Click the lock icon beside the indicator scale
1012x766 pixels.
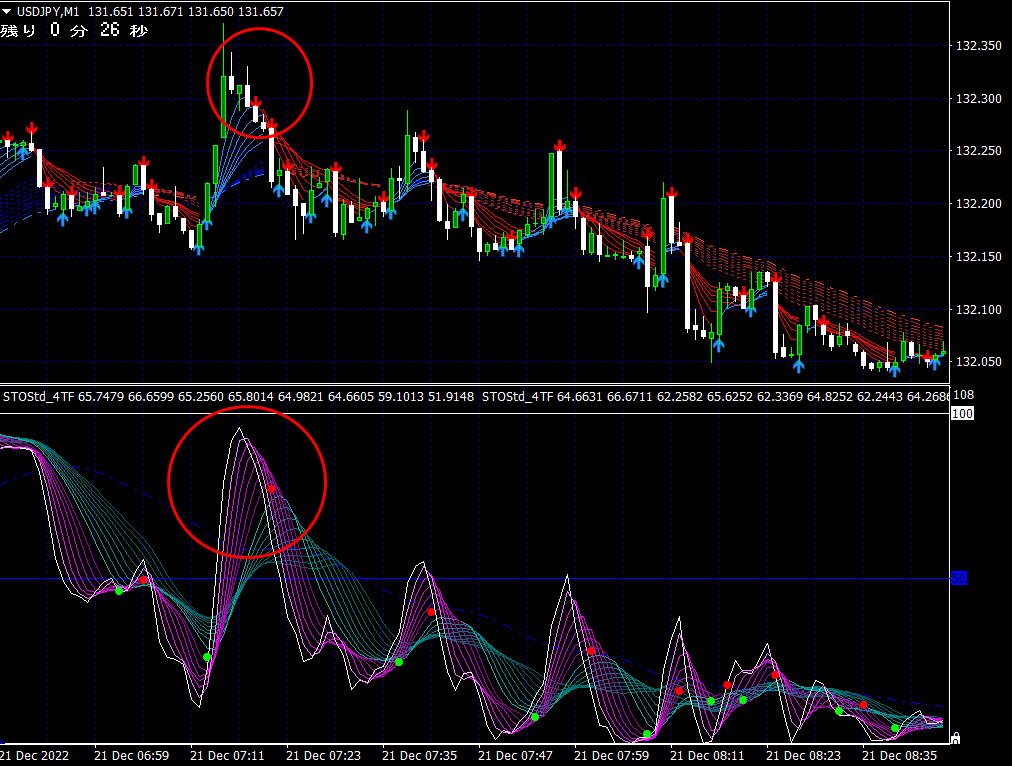pyautogui.click(x=956, y=737)
